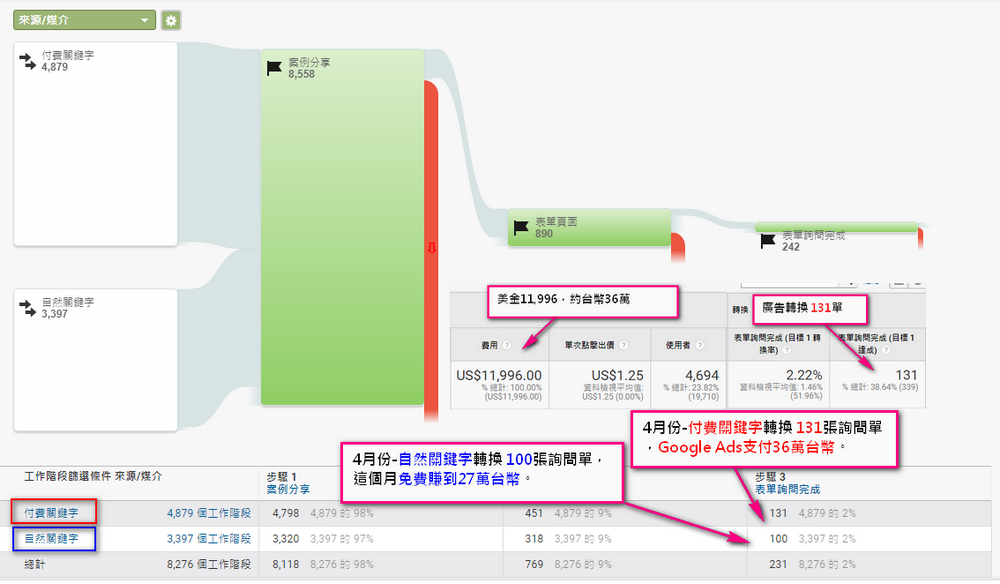Click the arrow icon of 自然關鍵字 node
Screen dimensions: 1000x584
(27, 308)
